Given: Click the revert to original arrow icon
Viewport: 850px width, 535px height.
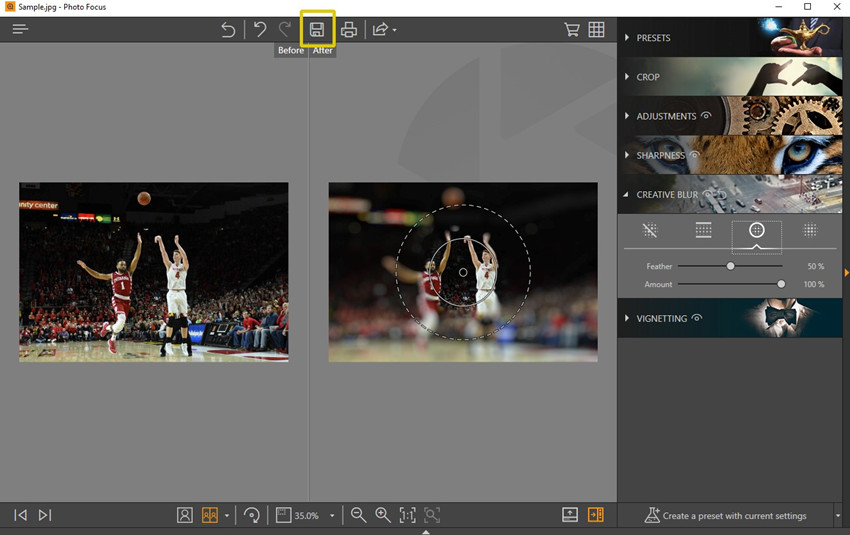Looking at the screenshot, I should pos(228,29).
